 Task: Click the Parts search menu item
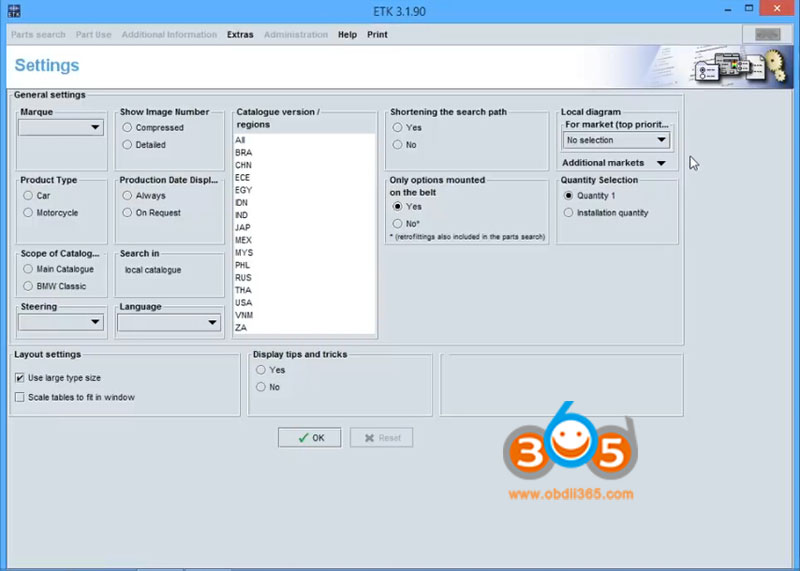point(38,35)
